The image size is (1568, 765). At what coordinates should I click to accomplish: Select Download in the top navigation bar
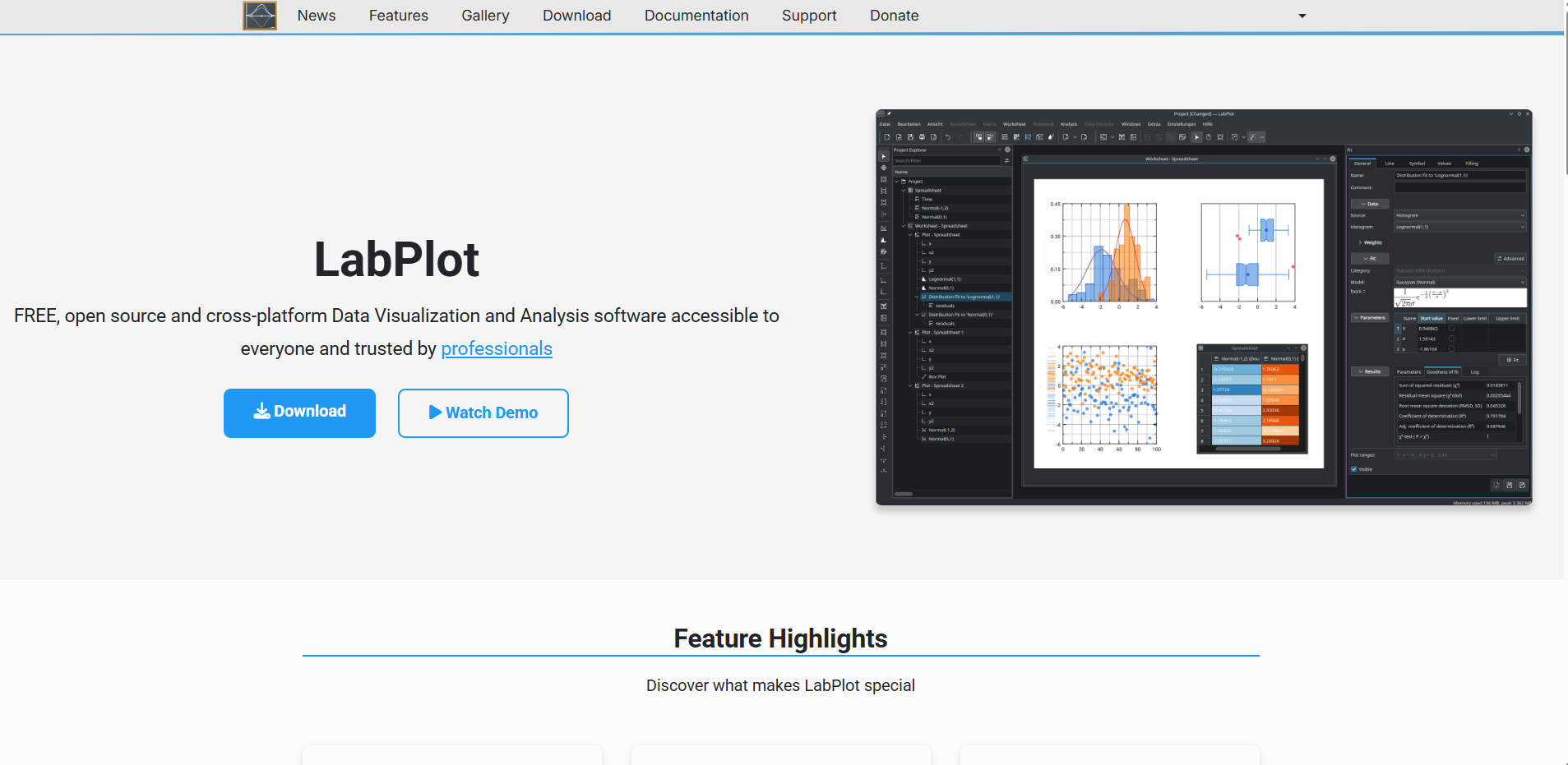pos(577,16)
